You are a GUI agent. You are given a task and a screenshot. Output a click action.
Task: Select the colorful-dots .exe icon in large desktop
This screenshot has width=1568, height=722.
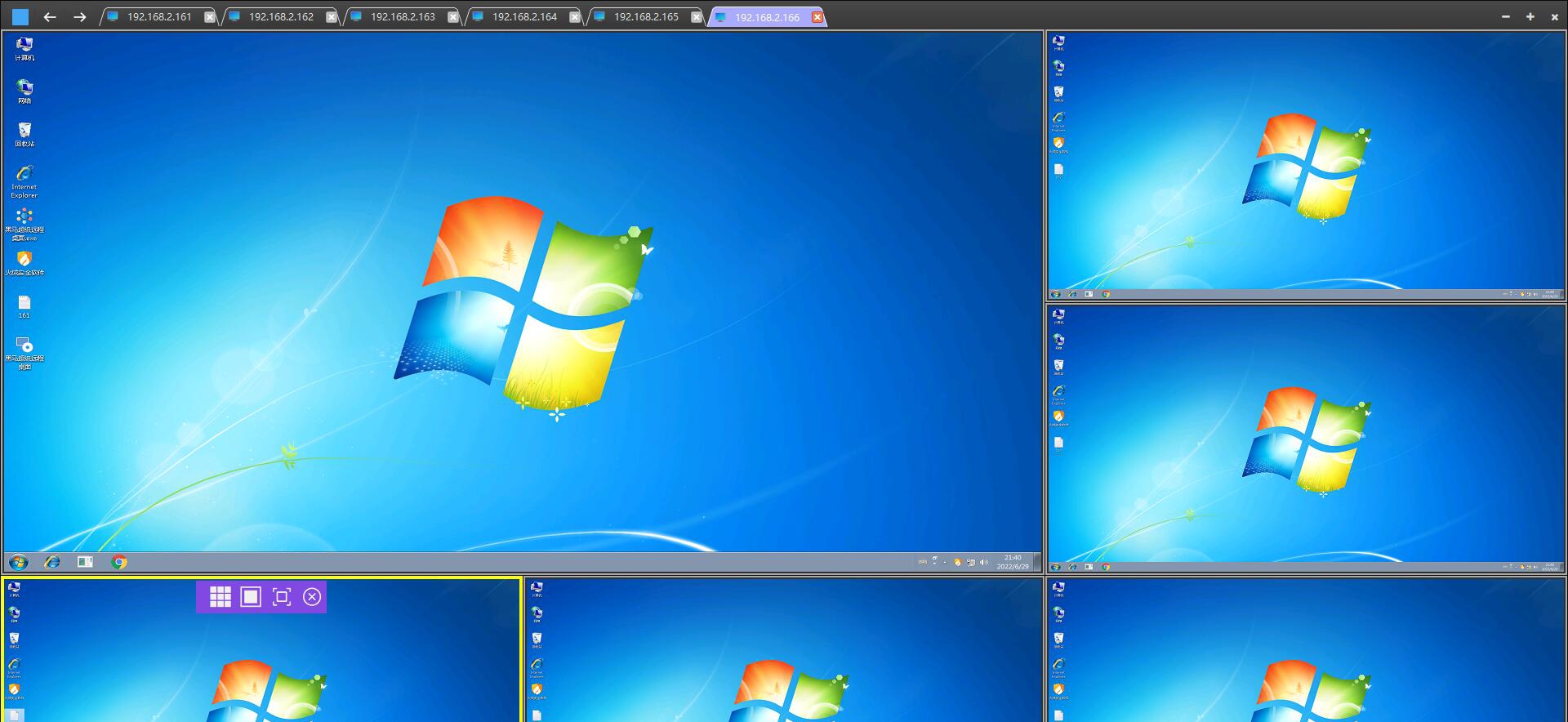pyautogui.click(x=24, y=225)
